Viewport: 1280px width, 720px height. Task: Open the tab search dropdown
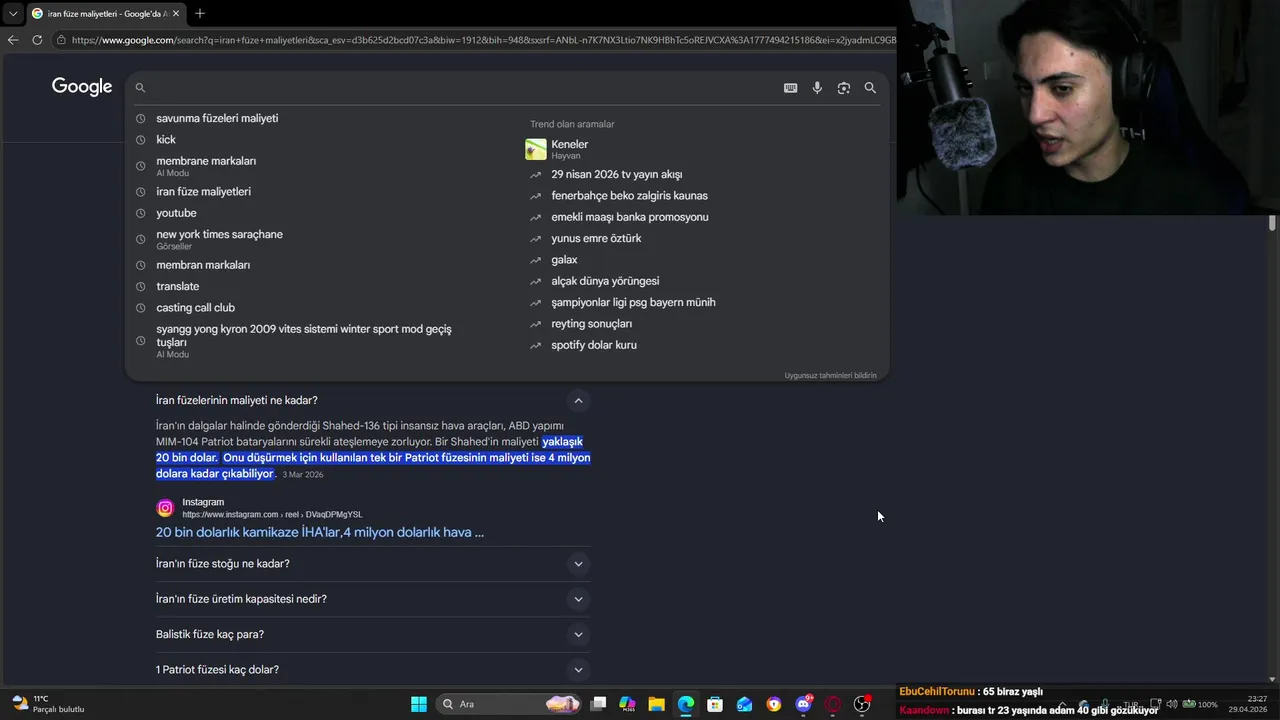click(12, 13)
